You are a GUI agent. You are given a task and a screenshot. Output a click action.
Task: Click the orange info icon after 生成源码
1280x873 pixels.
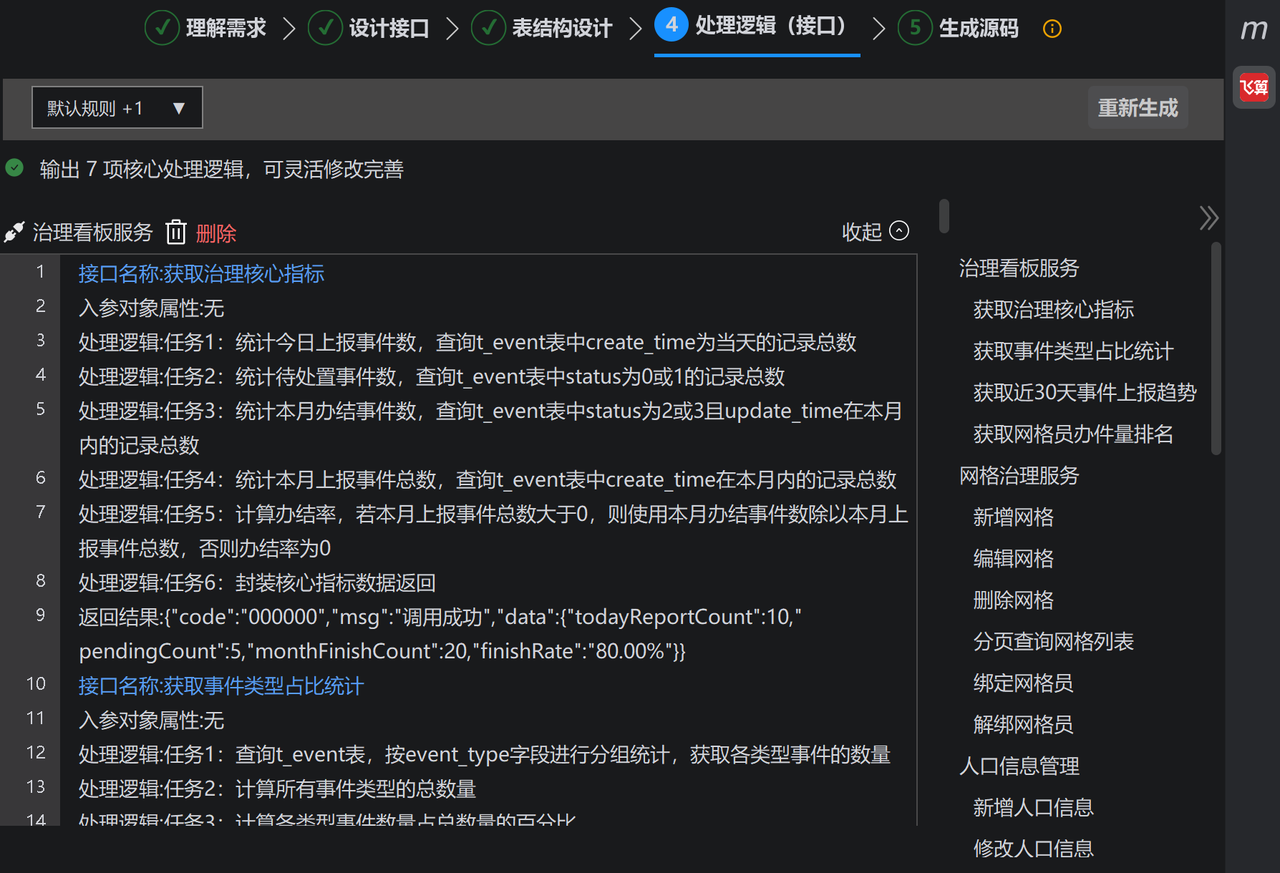point(1052,29)
